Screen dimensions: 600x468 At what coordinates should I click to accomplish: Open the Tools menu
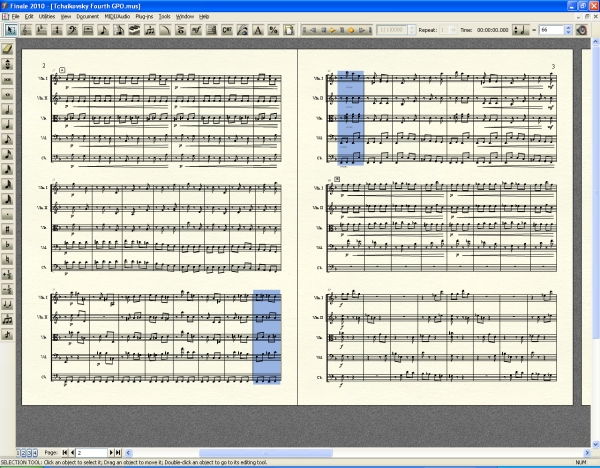point(165,16)
